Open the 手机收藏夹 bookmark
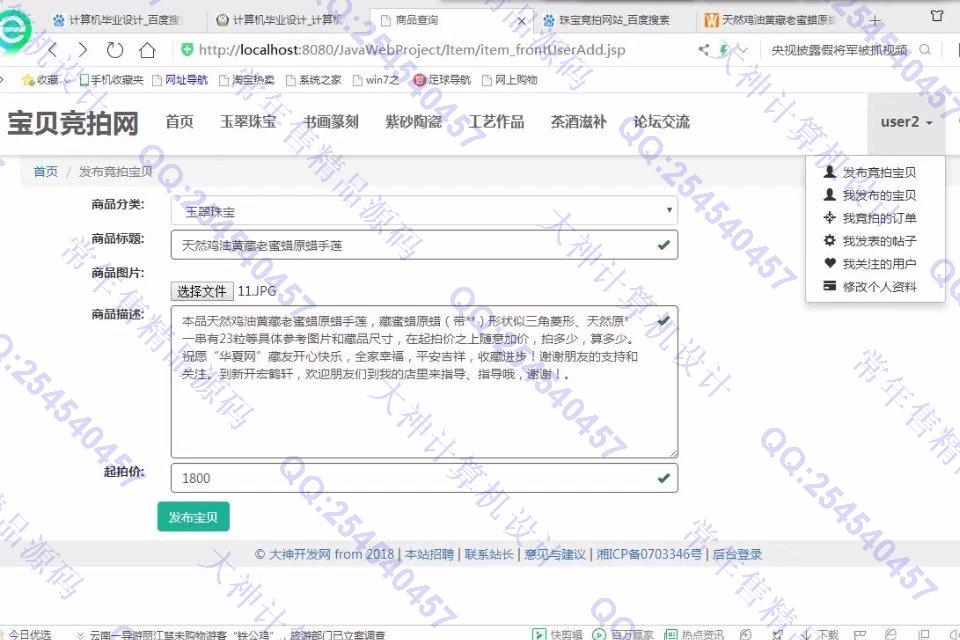 click(111, 80)
